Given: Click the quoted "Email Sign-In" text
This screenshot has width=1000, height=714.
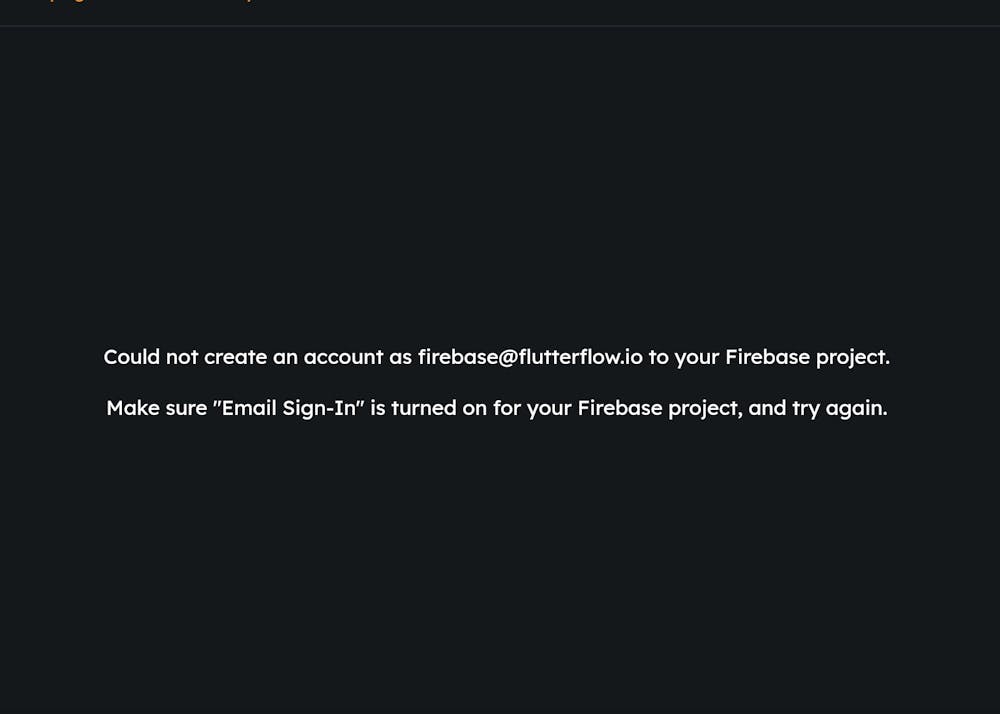Looking at the screenshot, I should (289, 408).
